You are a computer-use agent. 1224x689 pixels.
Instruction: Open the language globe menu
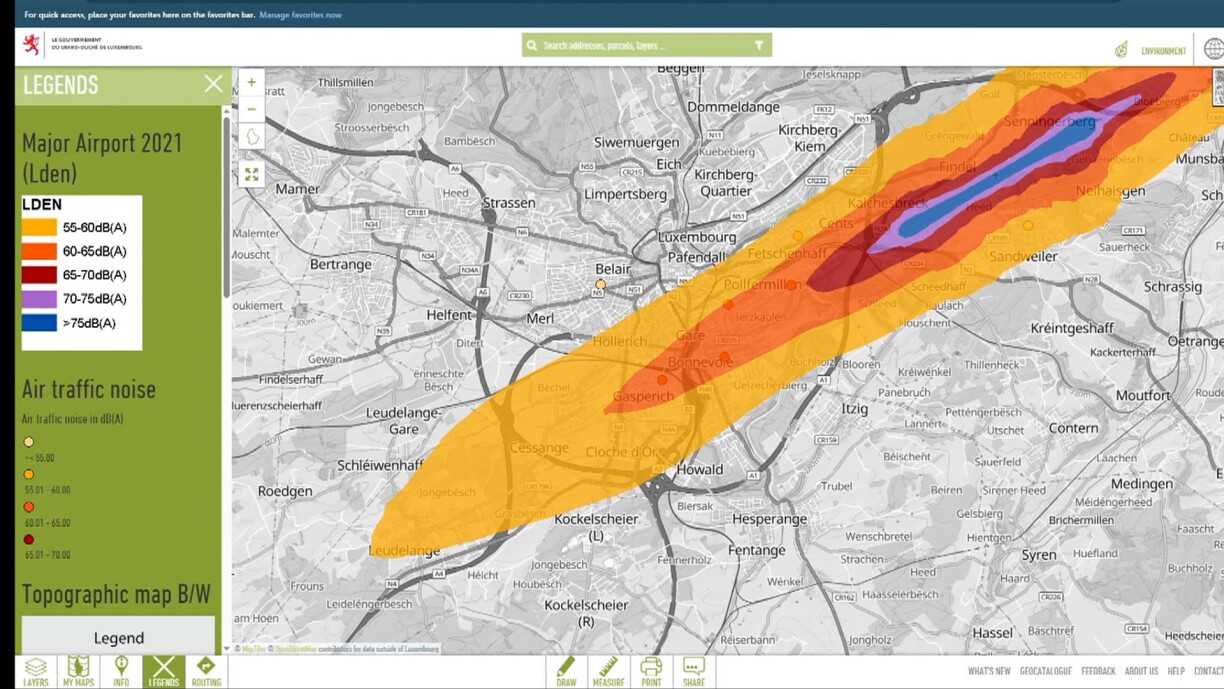click(x=1213, y=48)
